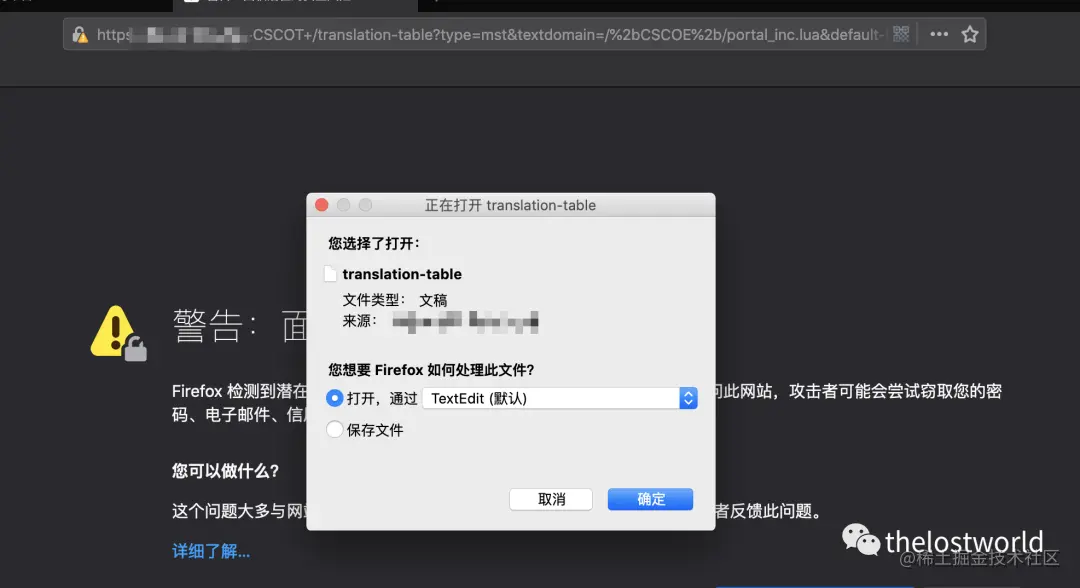Click the document icon beside translation-table

tap(331, 273)
